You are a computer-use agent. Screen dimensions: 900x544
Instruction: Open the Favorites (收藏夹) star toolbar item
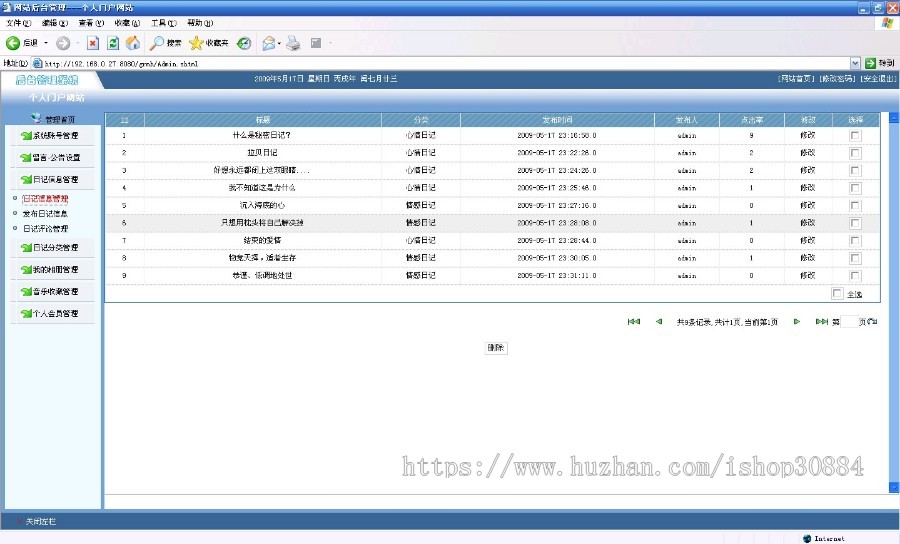point(209,43)
